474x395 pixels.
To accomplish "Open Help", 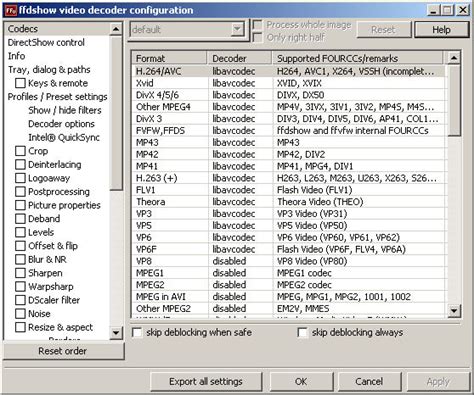I will pyautogui.click(x=441, y=30).
